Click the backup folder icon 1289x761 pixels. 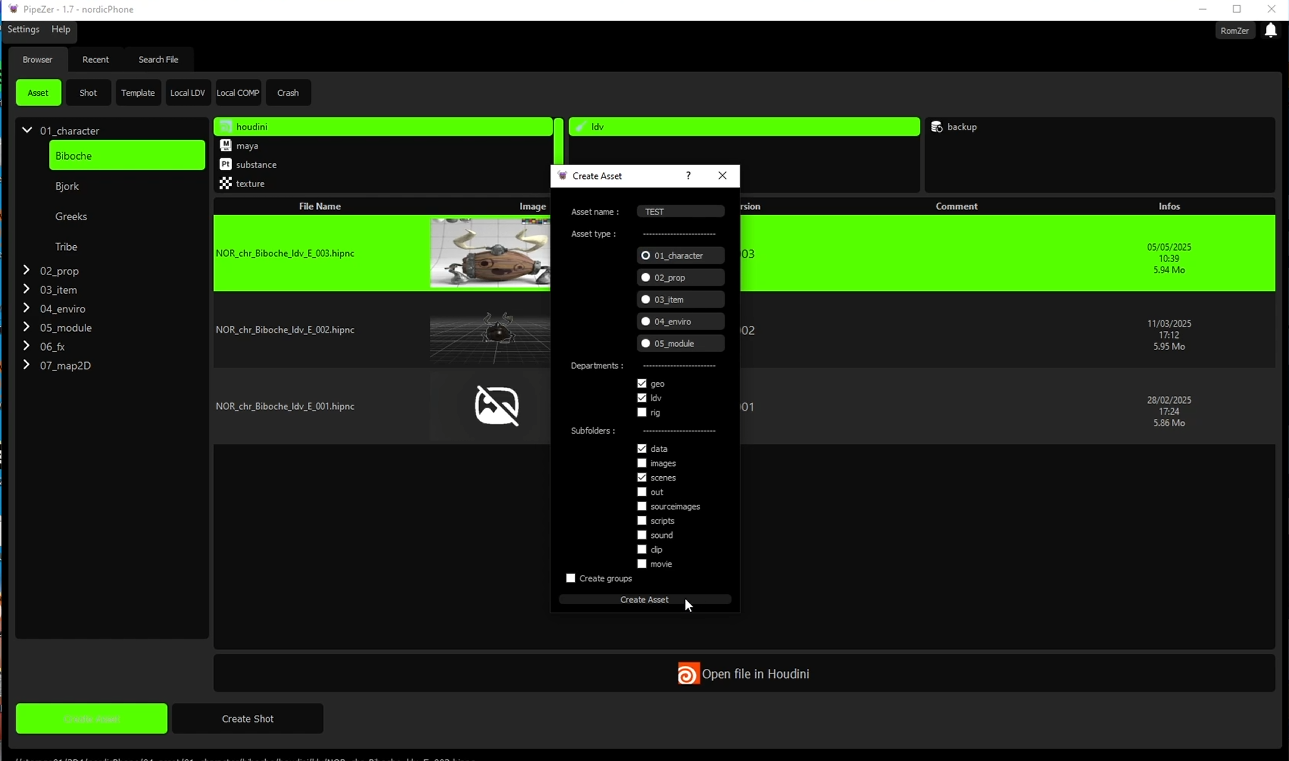pyautogui.click(x=937, y=127)
